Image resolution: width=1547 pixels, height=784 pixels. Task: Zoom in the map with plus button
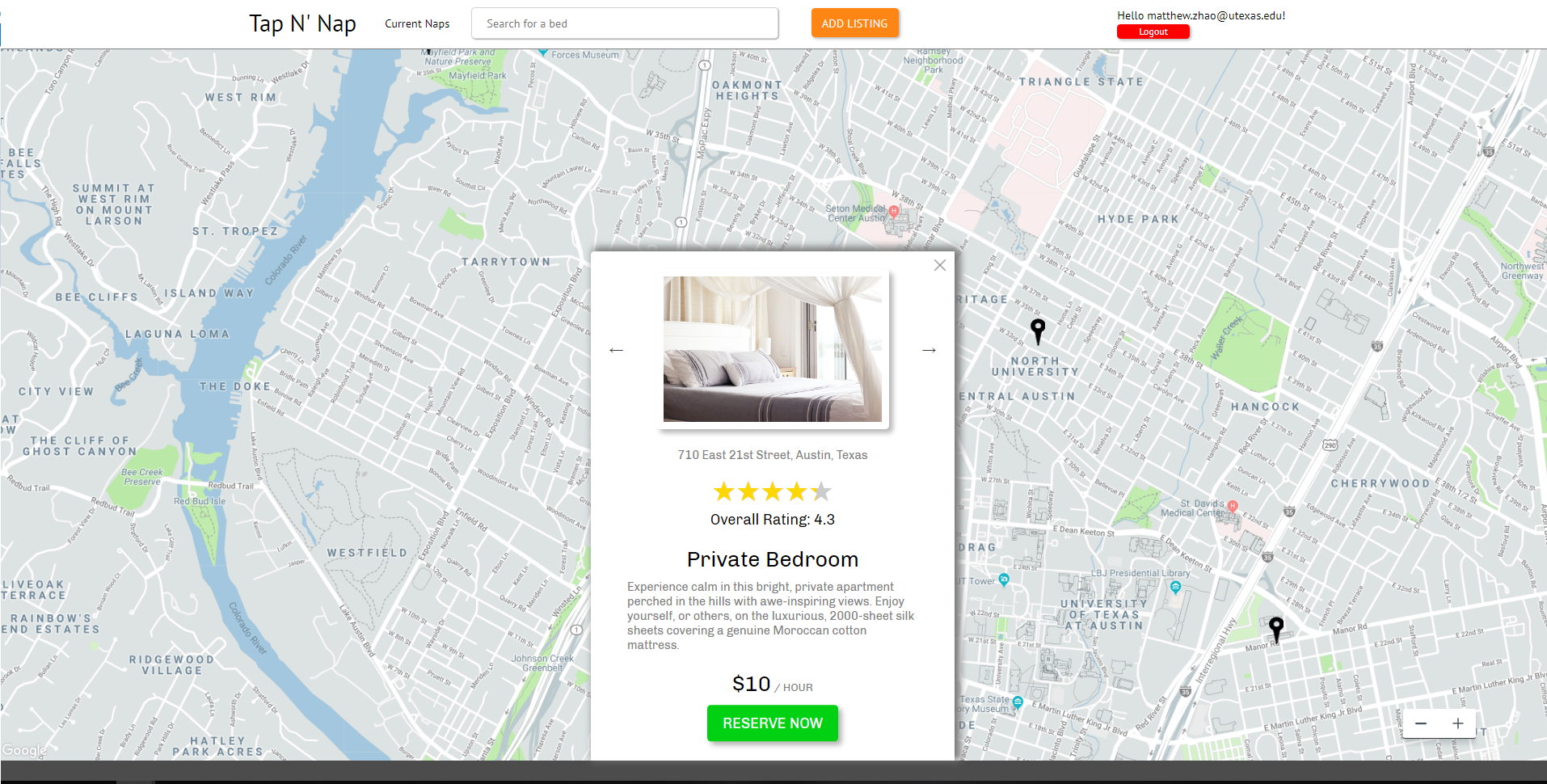click(1458, 723)
